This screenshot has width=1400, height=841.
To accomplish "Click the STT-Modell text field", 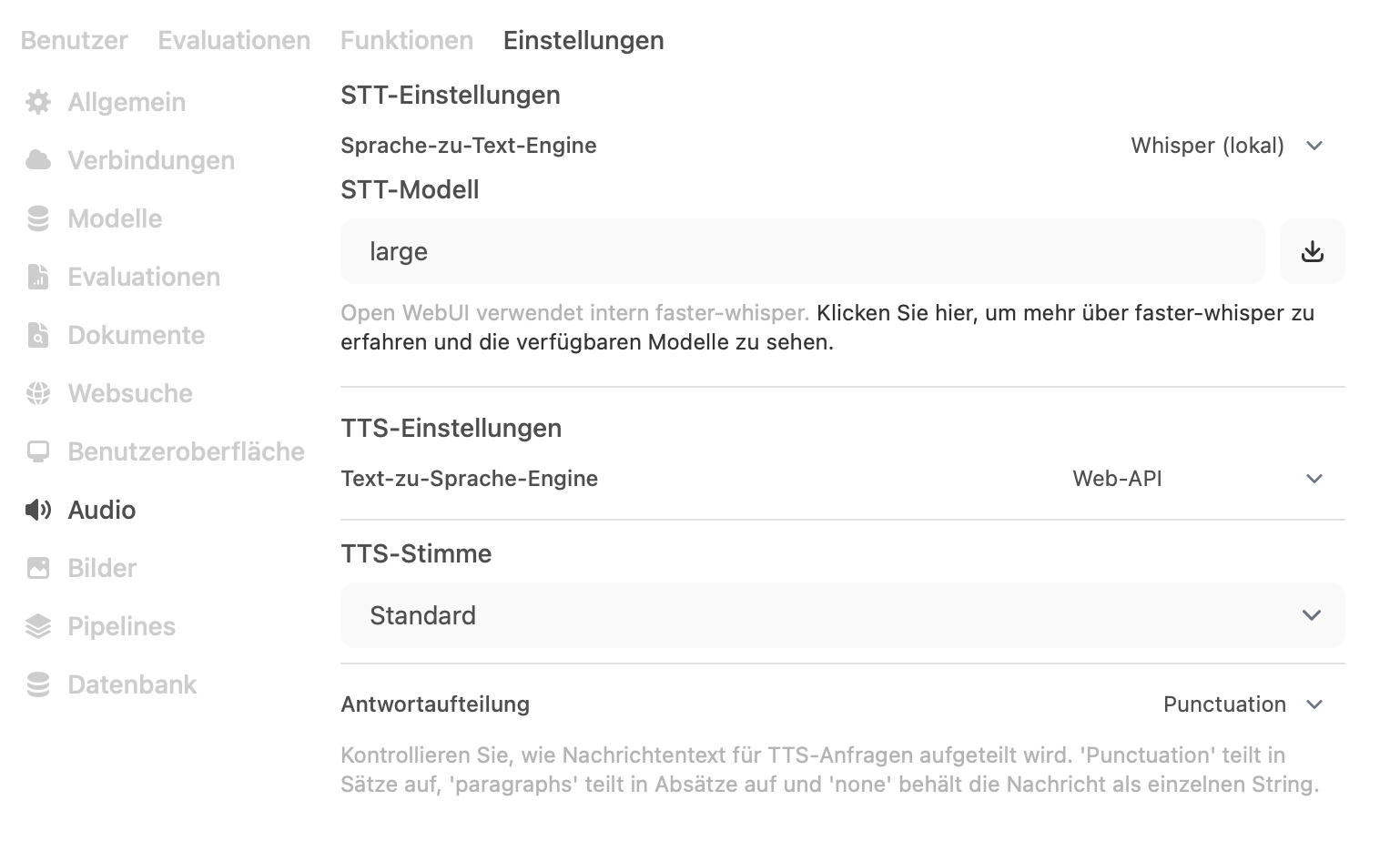I will click(802, 251).
